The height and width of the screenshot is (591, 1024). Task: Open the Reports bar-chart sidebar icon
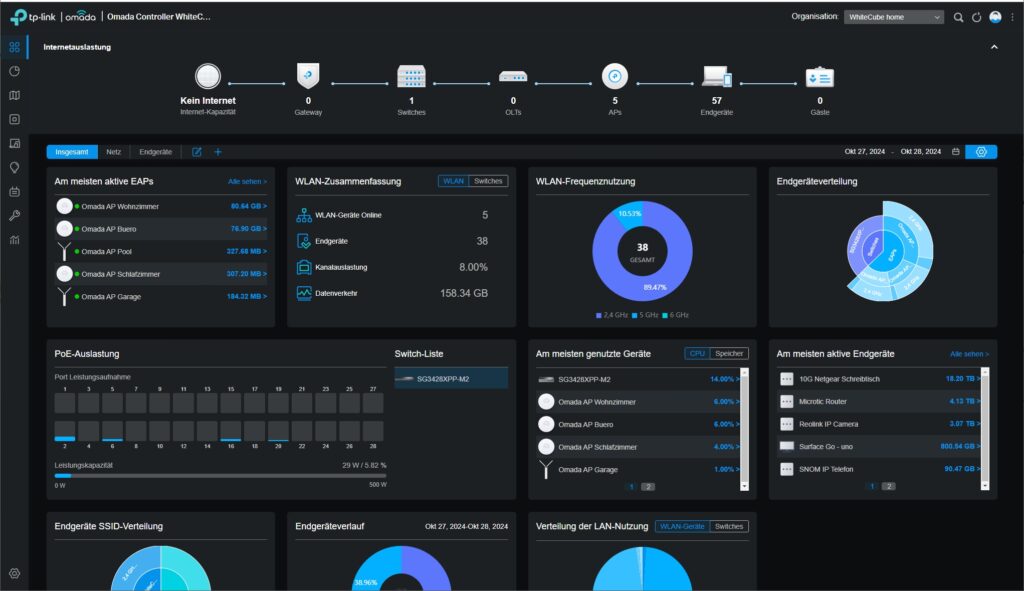pyautogui.click(x=14, y=240)
